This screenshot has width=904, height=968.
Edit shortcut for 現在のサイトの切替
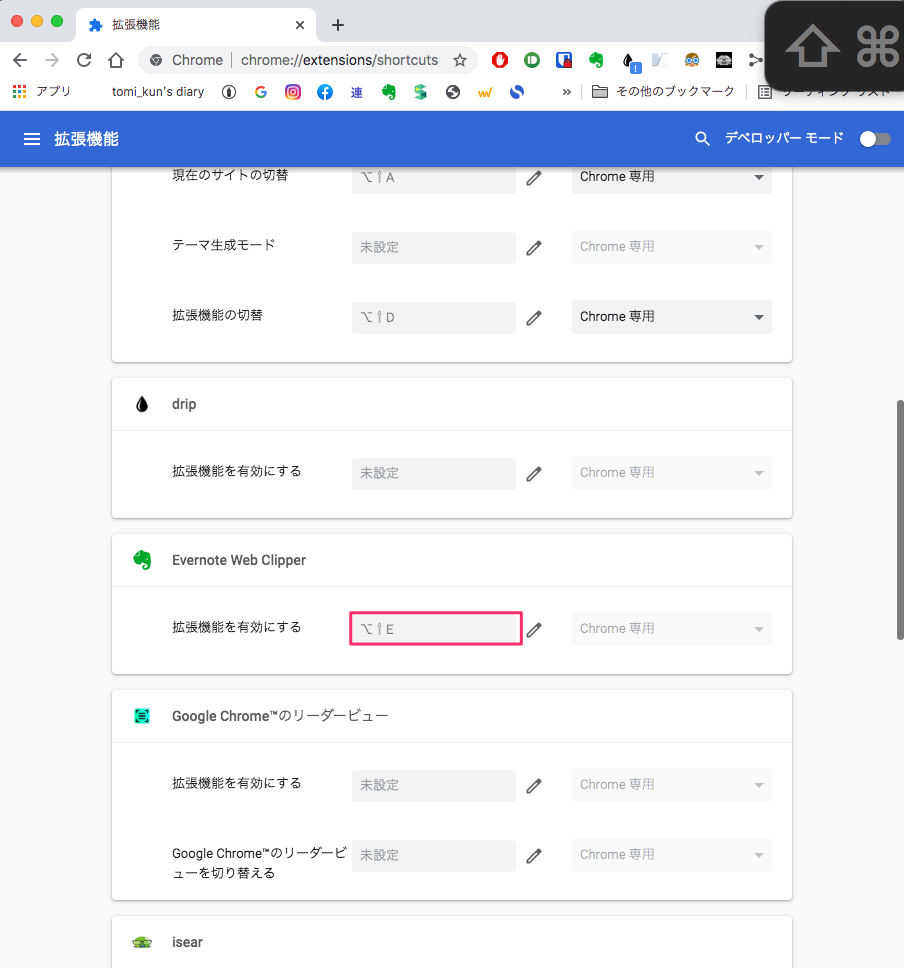[534, 178]
